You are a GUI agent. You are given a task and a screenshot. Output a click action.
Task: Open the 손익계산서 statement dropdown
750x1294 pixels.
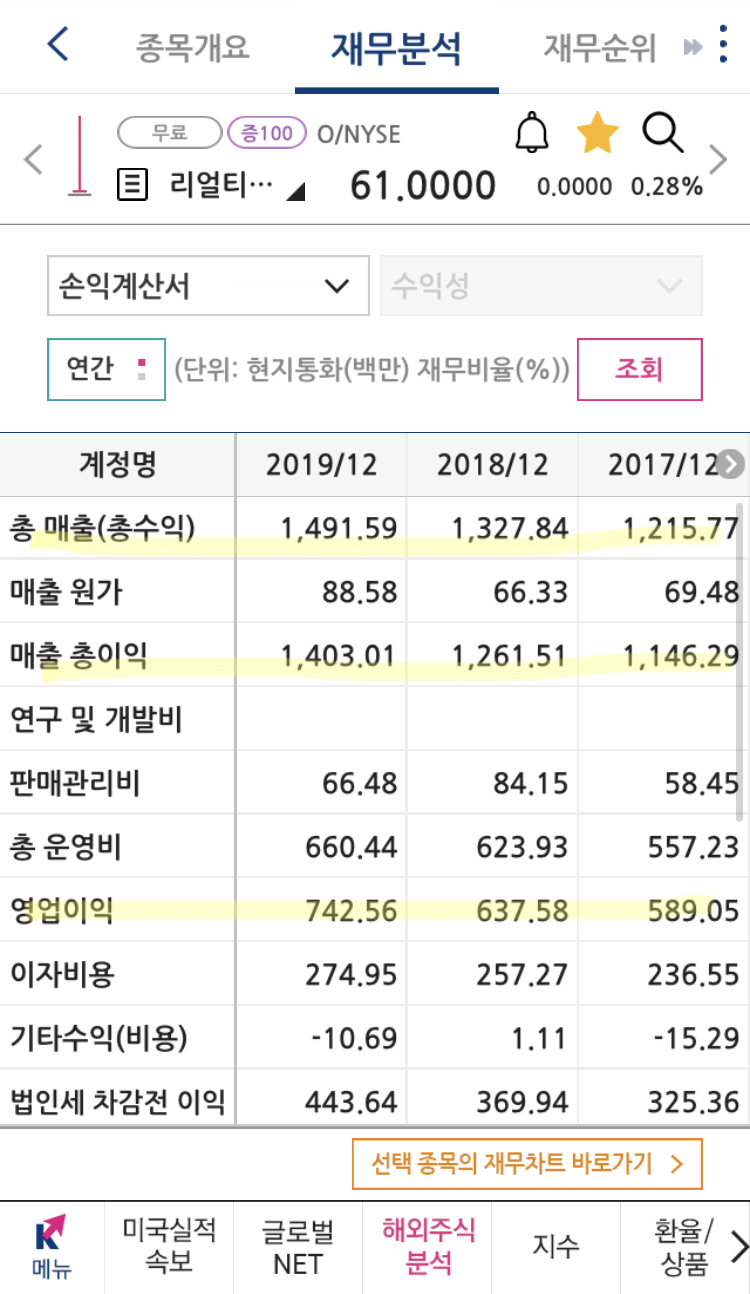(x=208, y=286)
